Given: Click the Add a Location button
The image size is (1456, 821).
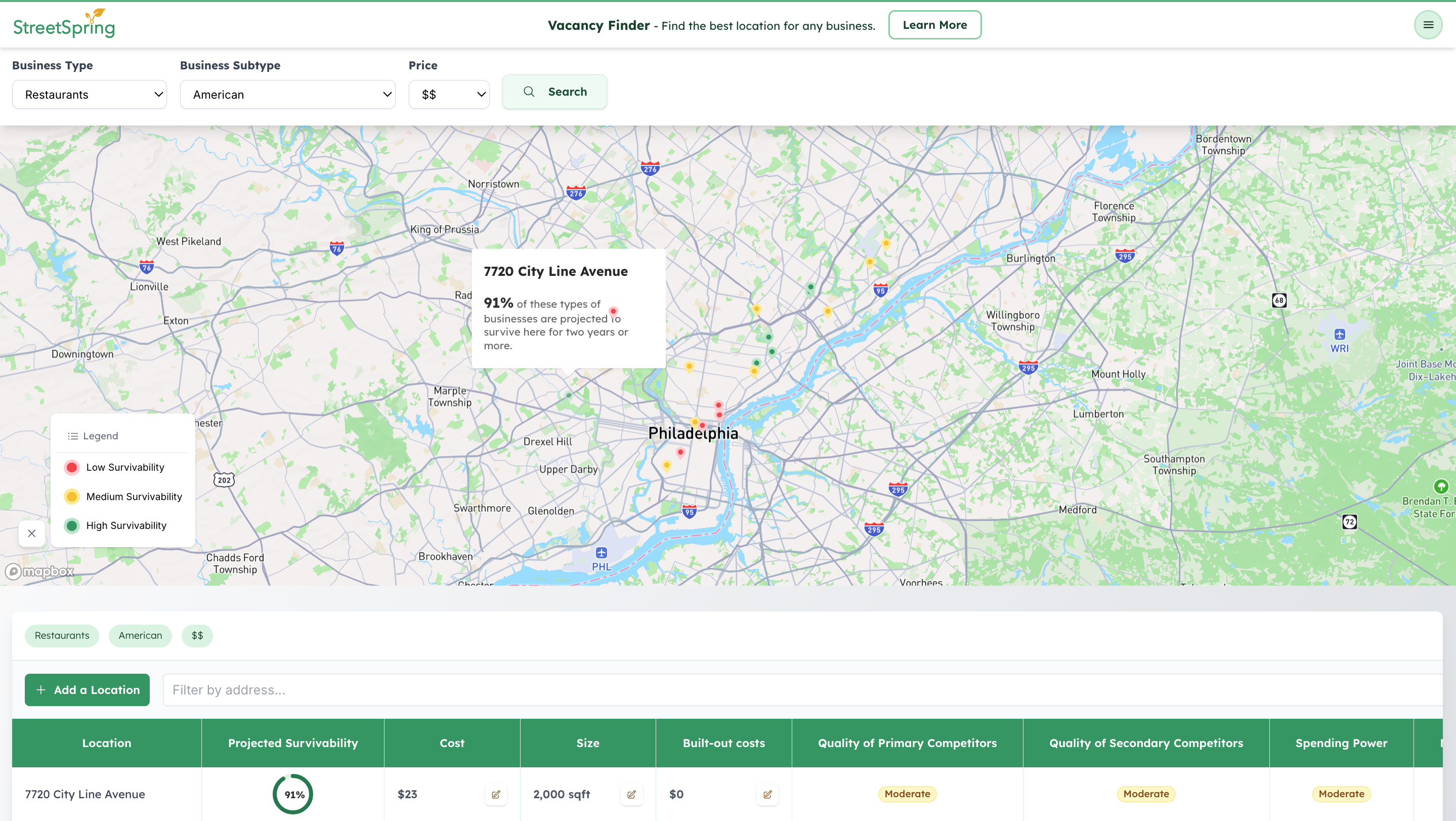Looking at the screenshot, I should coord(87,690).
